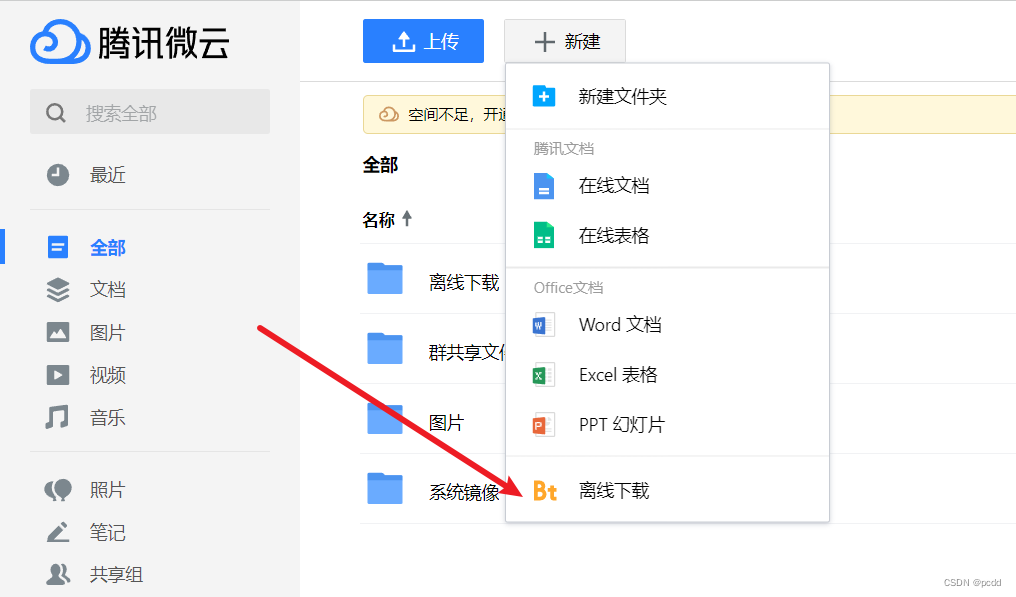Toggle the 新建 dropdown button
Image resolution: width=1016 pixels, height=597 pixels.
tap(565, 41)
